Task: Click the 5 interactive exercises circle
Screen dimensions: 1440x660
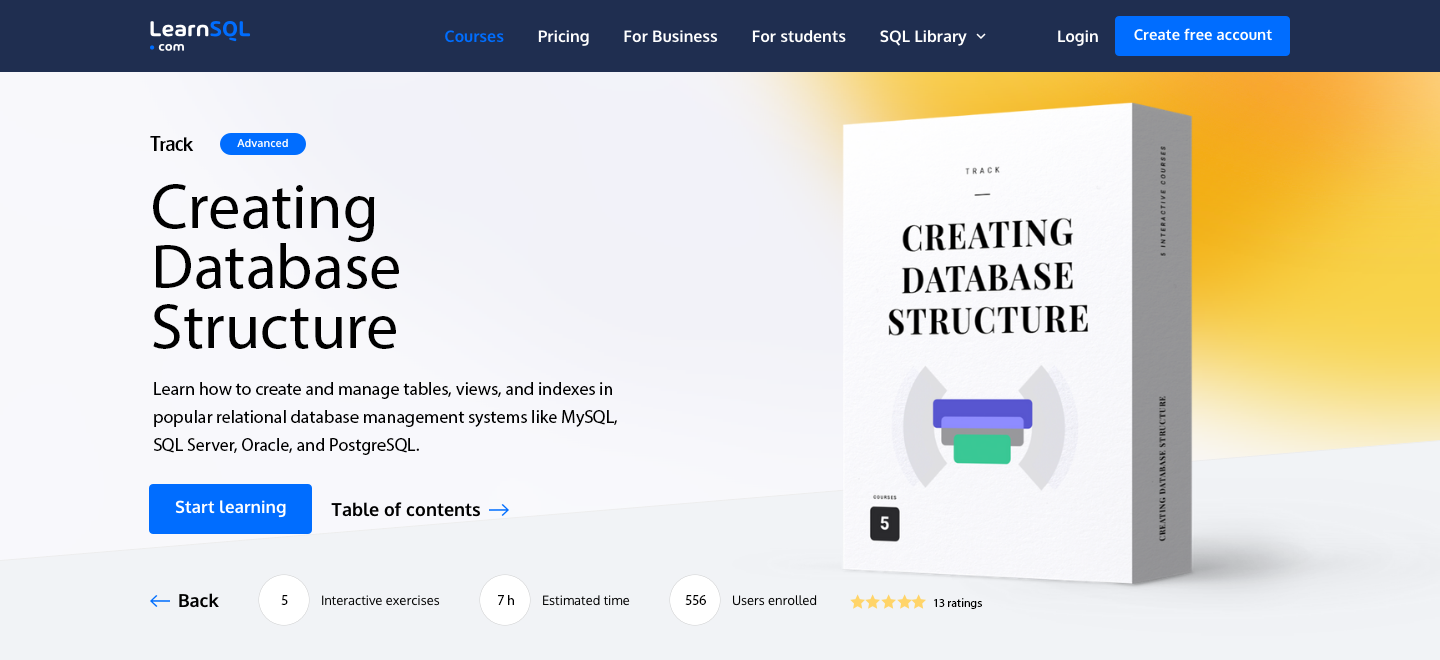Action: tap(284, 600)
